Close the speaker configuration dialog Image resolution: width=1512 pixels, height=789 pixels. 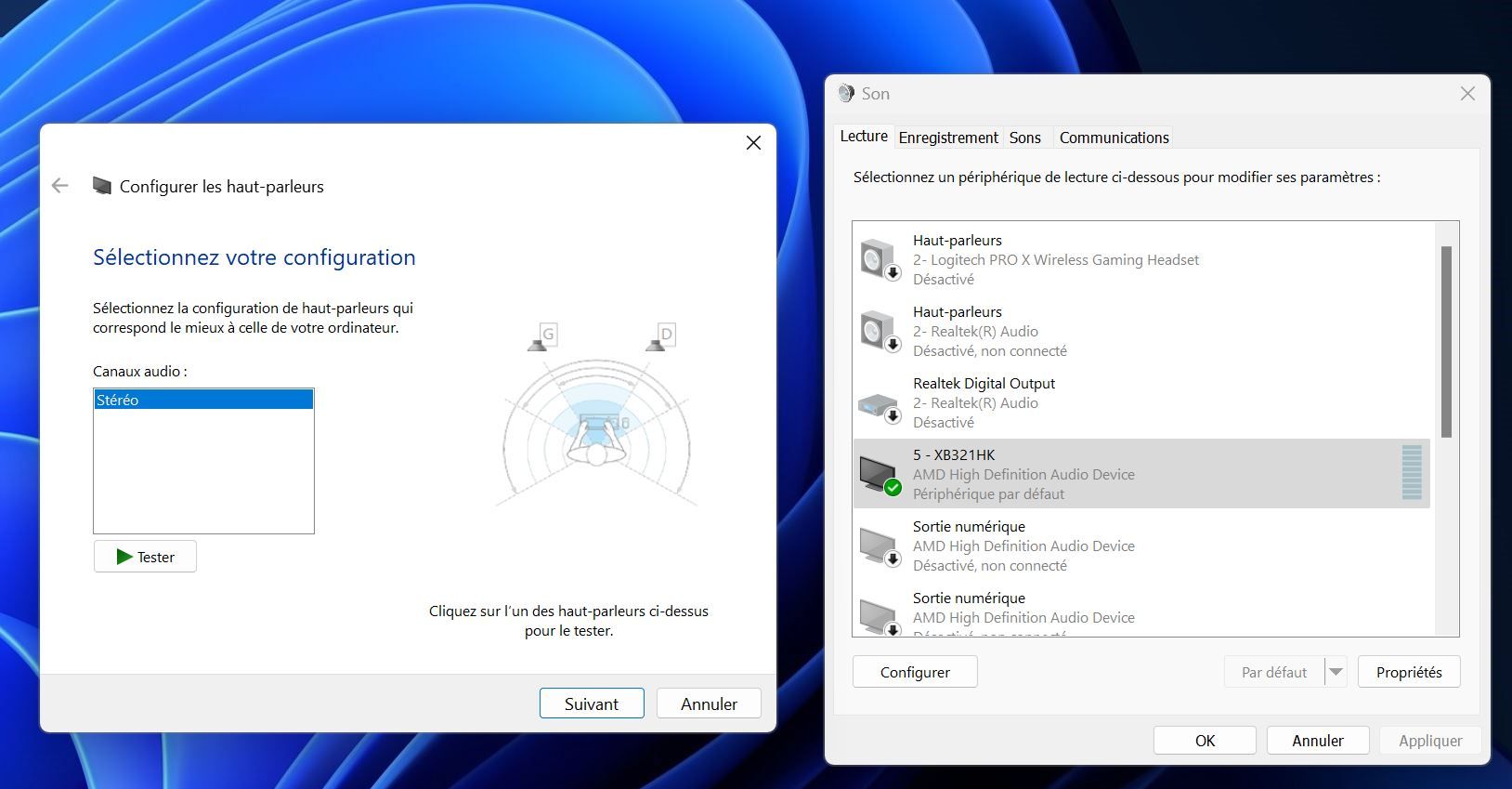pyautogui.click(x=753, y=143)
